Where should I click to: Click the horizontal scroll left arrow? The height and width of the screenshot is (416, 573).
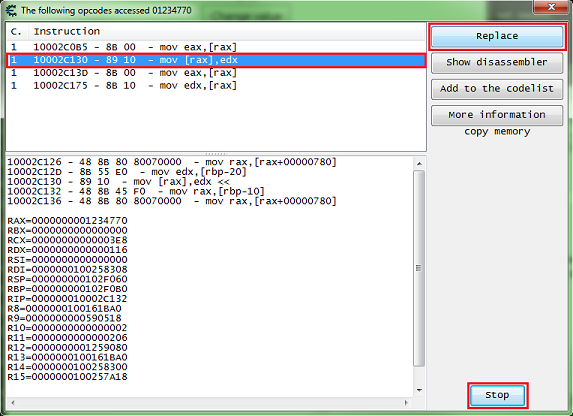coord(13,402)
